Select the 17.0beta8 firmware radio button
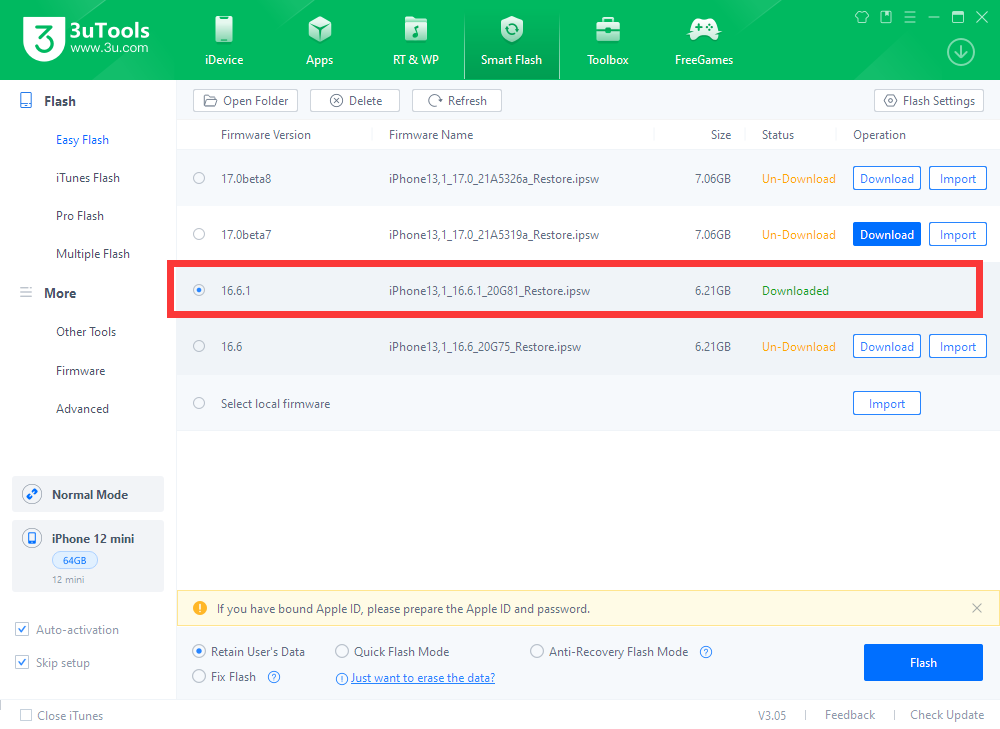The image size is (1000, 729). 199,178
